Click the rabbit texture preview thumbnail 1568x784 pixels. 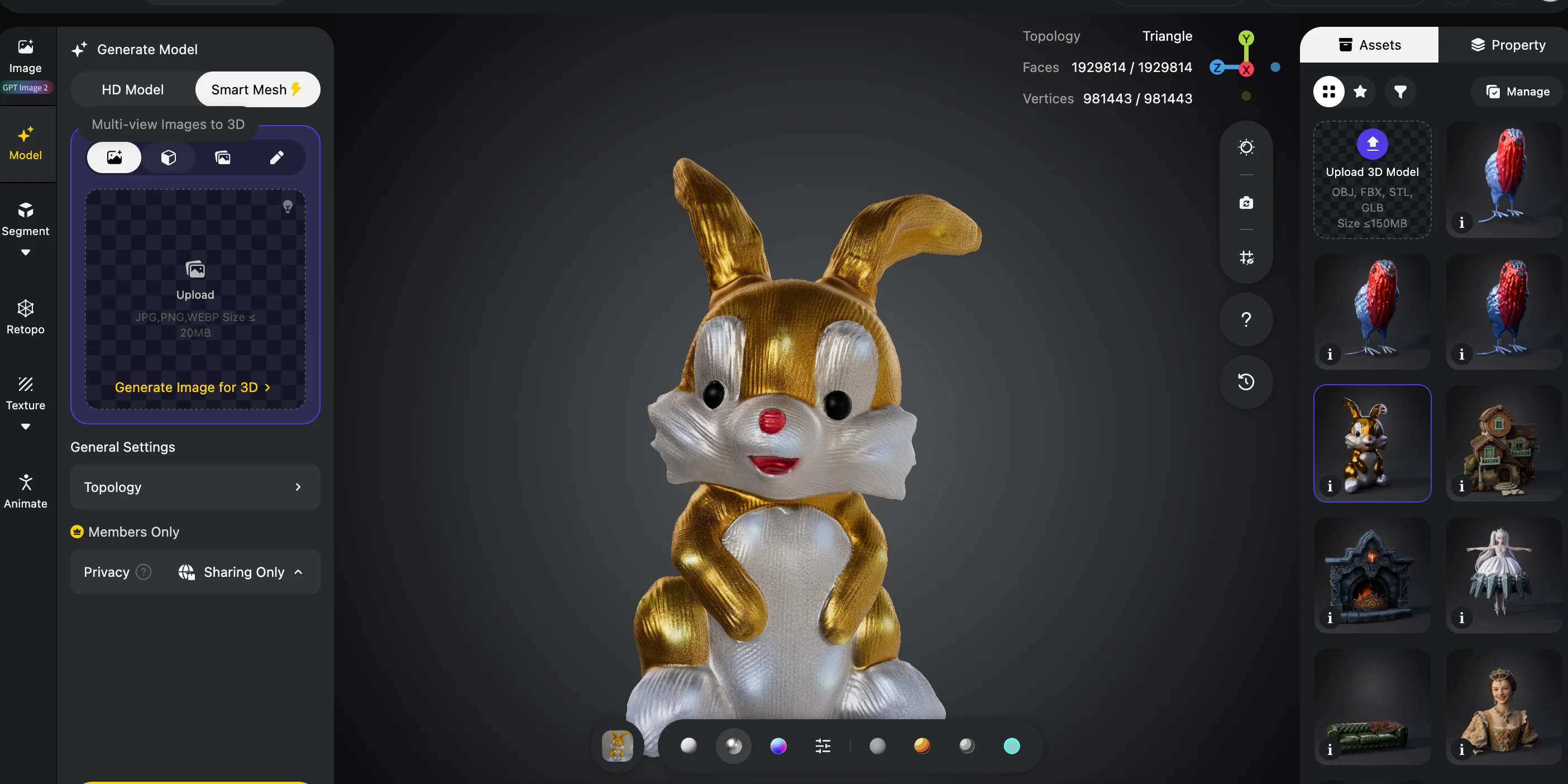(x=617, y=745)
